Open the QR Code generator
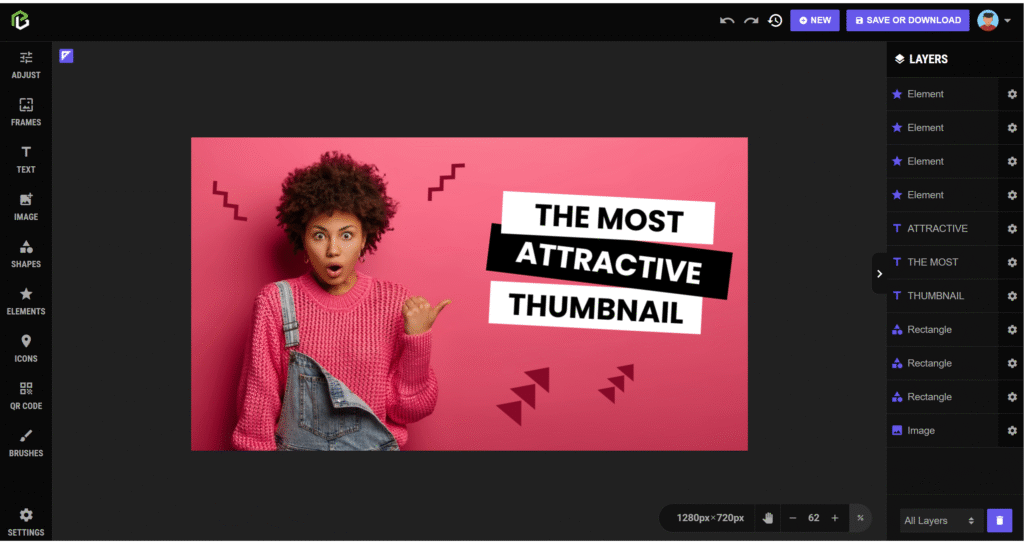1024x544 pixels. tap(26, 395)
